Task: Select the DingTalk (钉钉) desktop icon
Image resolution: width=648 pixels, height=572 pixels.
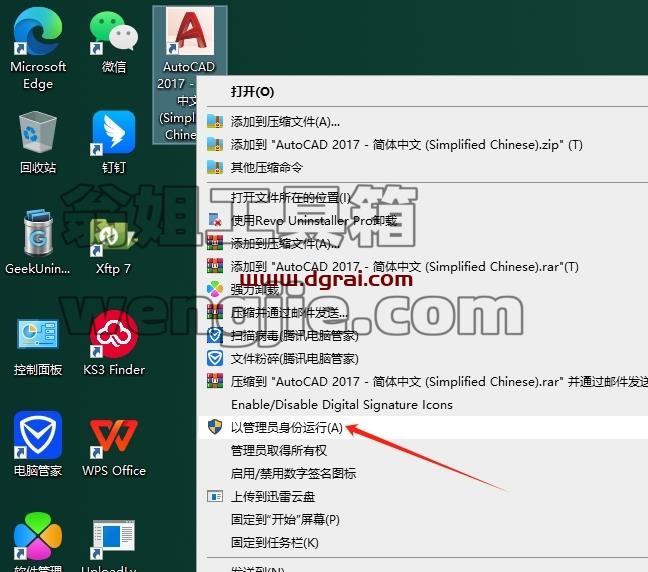Action: [114, 143]
